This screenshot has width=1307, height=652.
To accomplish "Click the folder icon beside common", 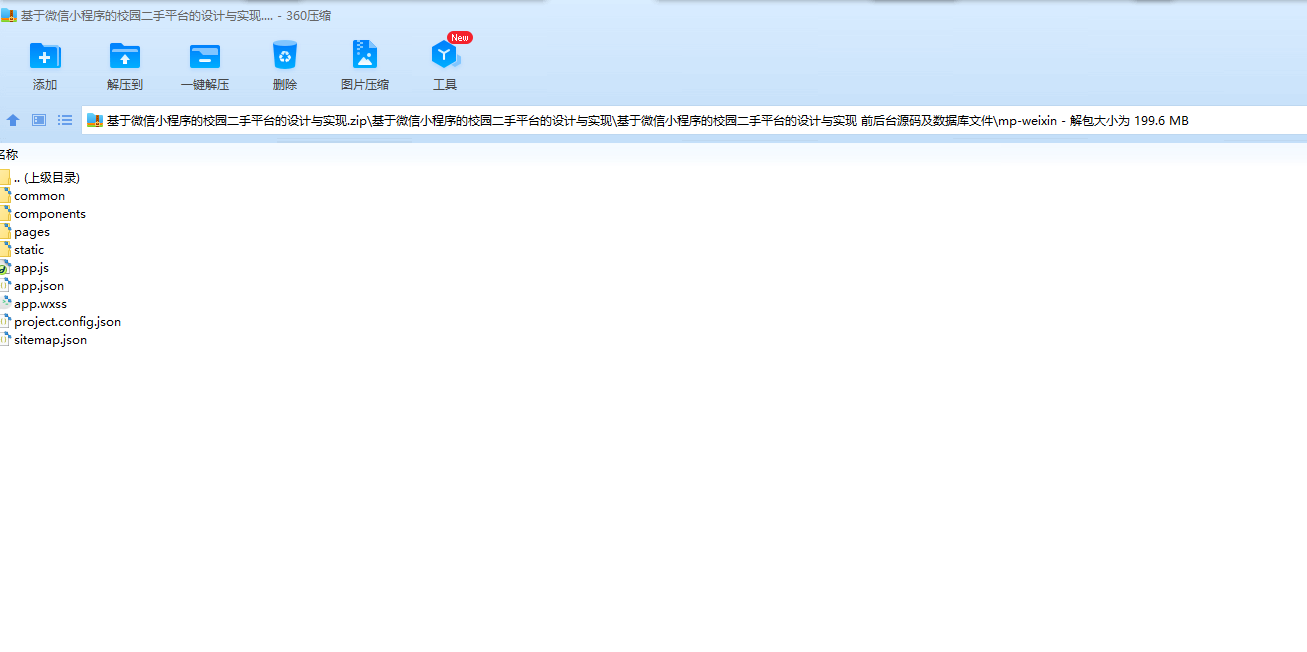I will click(x=5, y=196).
